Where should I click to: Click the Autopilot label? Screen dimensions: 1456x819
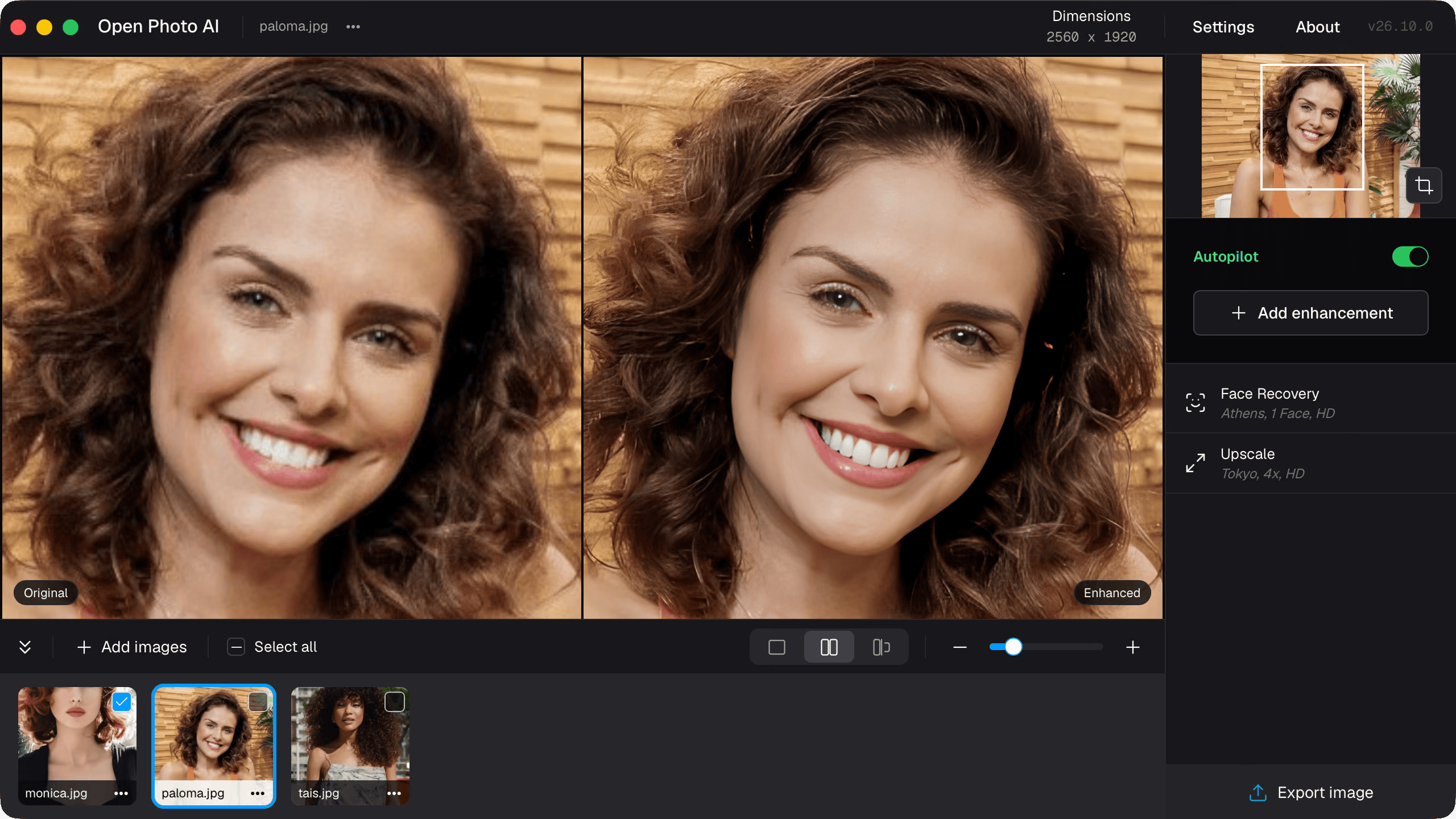point(1226,257)
